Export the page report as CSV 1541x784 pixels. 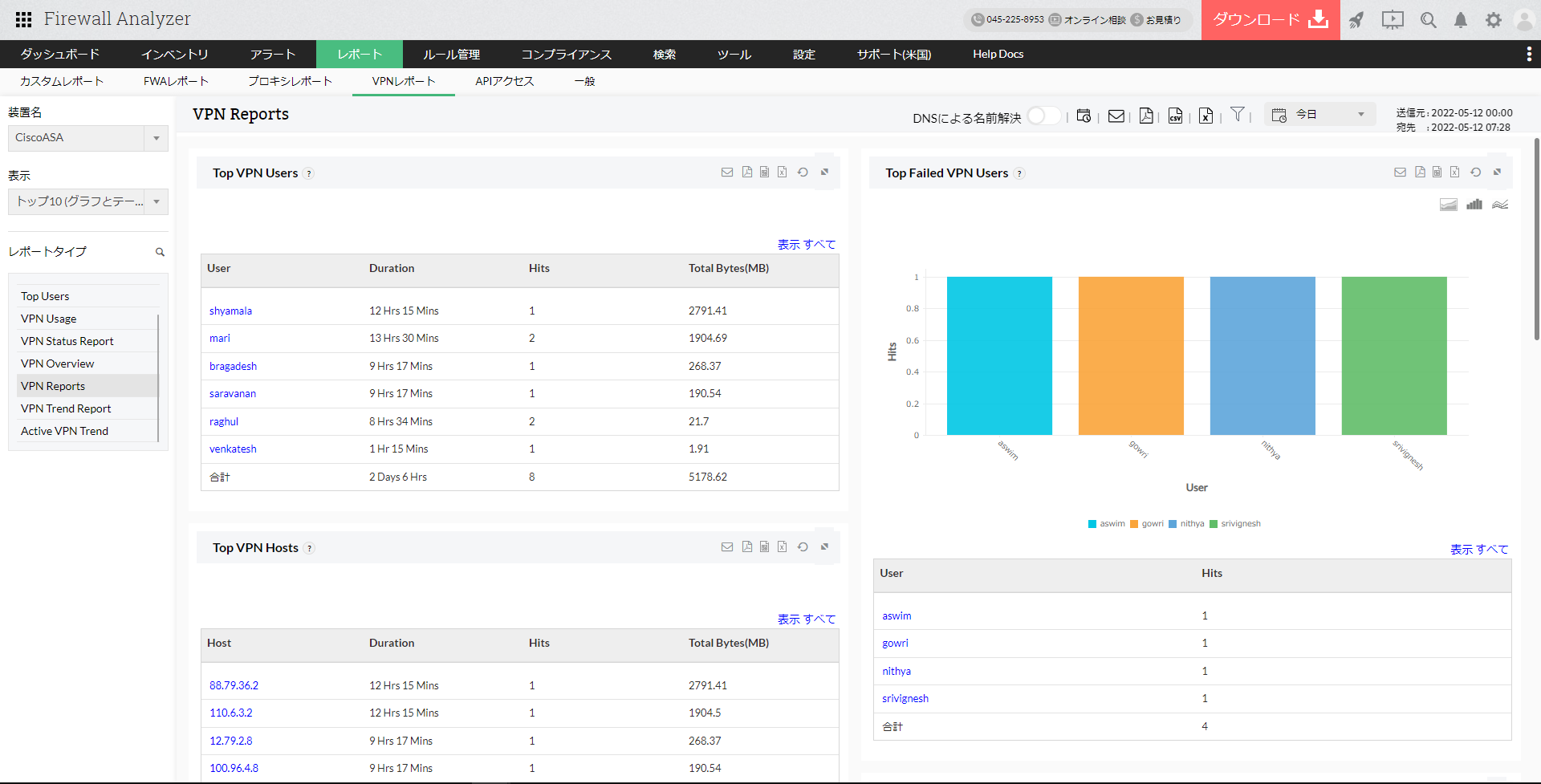coord(1175,116)
